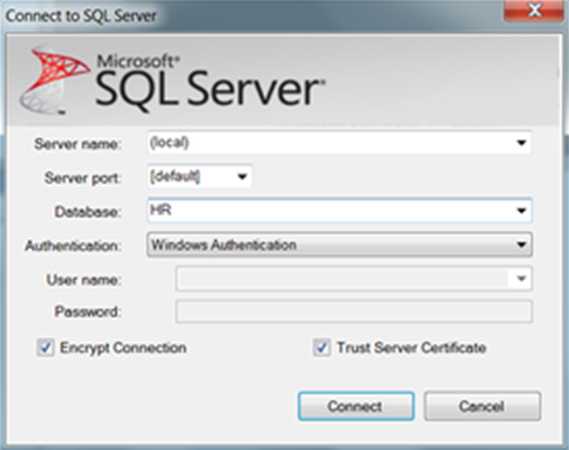569x450 pixels.
Task: Click the Connect button
Action: (x=356, y=406)
